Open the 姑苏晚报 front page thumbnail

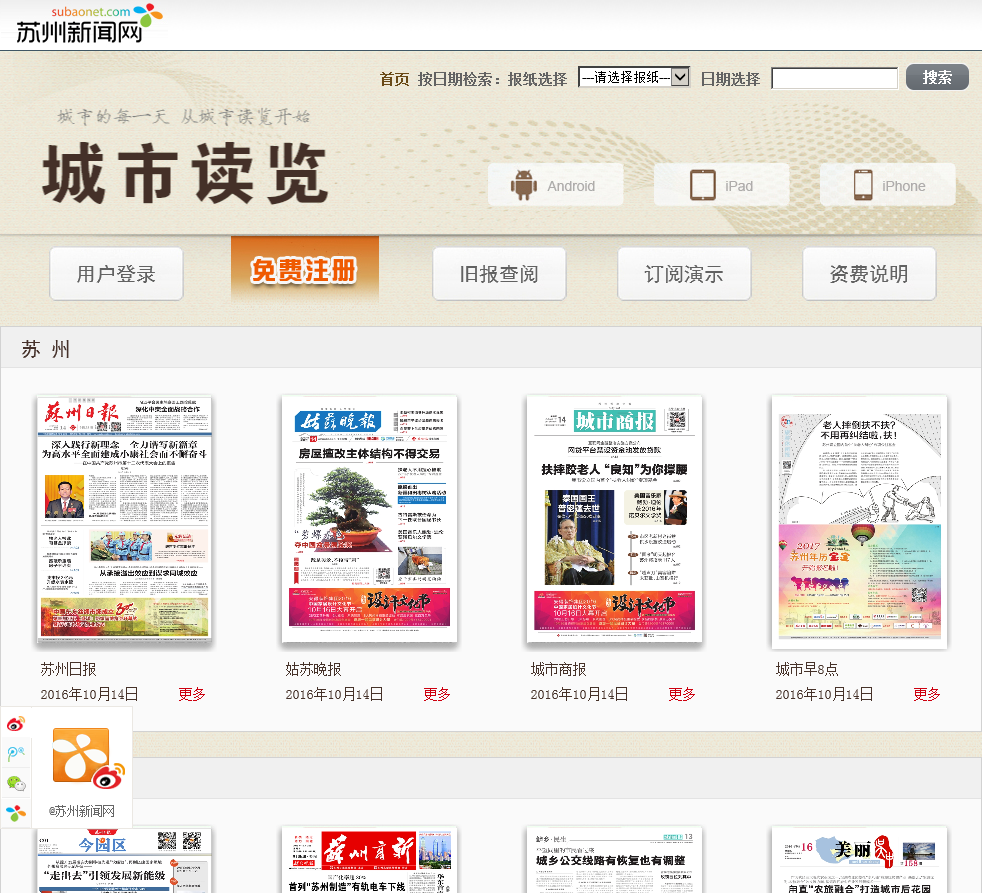370,519
